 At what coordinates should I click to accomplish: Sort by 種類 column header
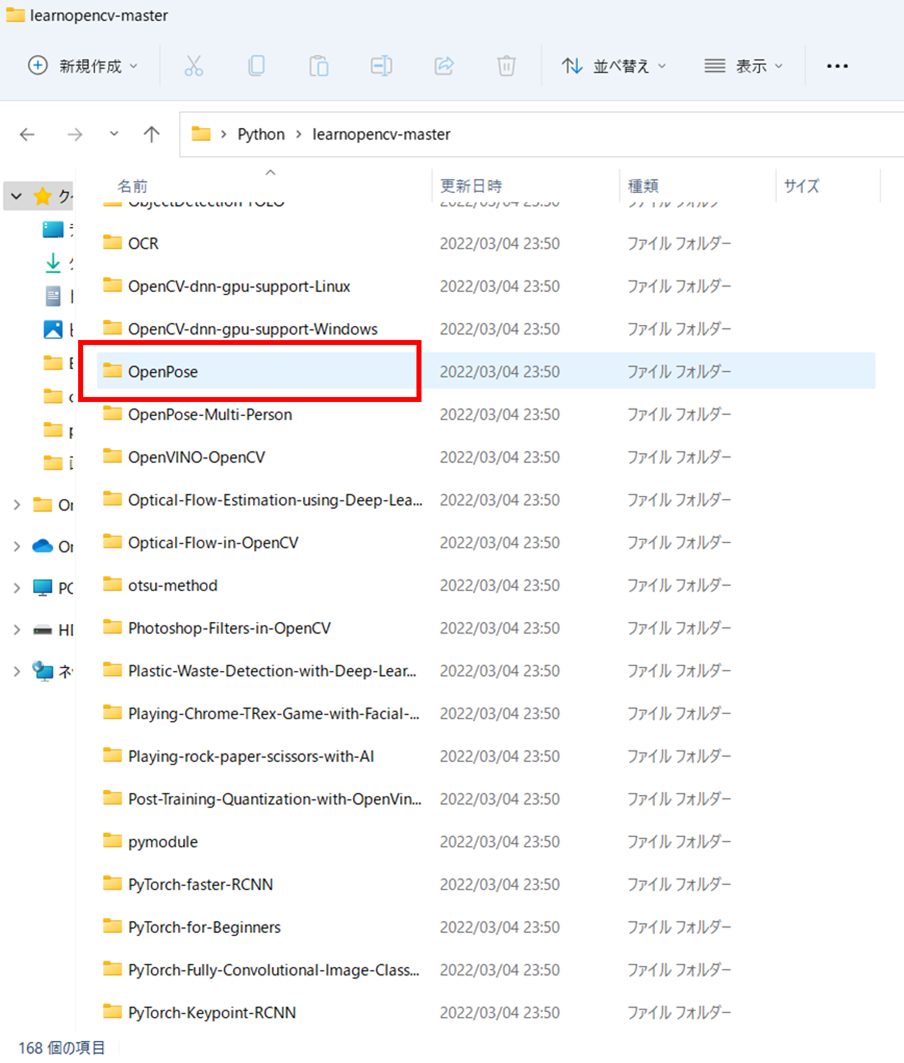pyautogui.click(x=643, y=186)
